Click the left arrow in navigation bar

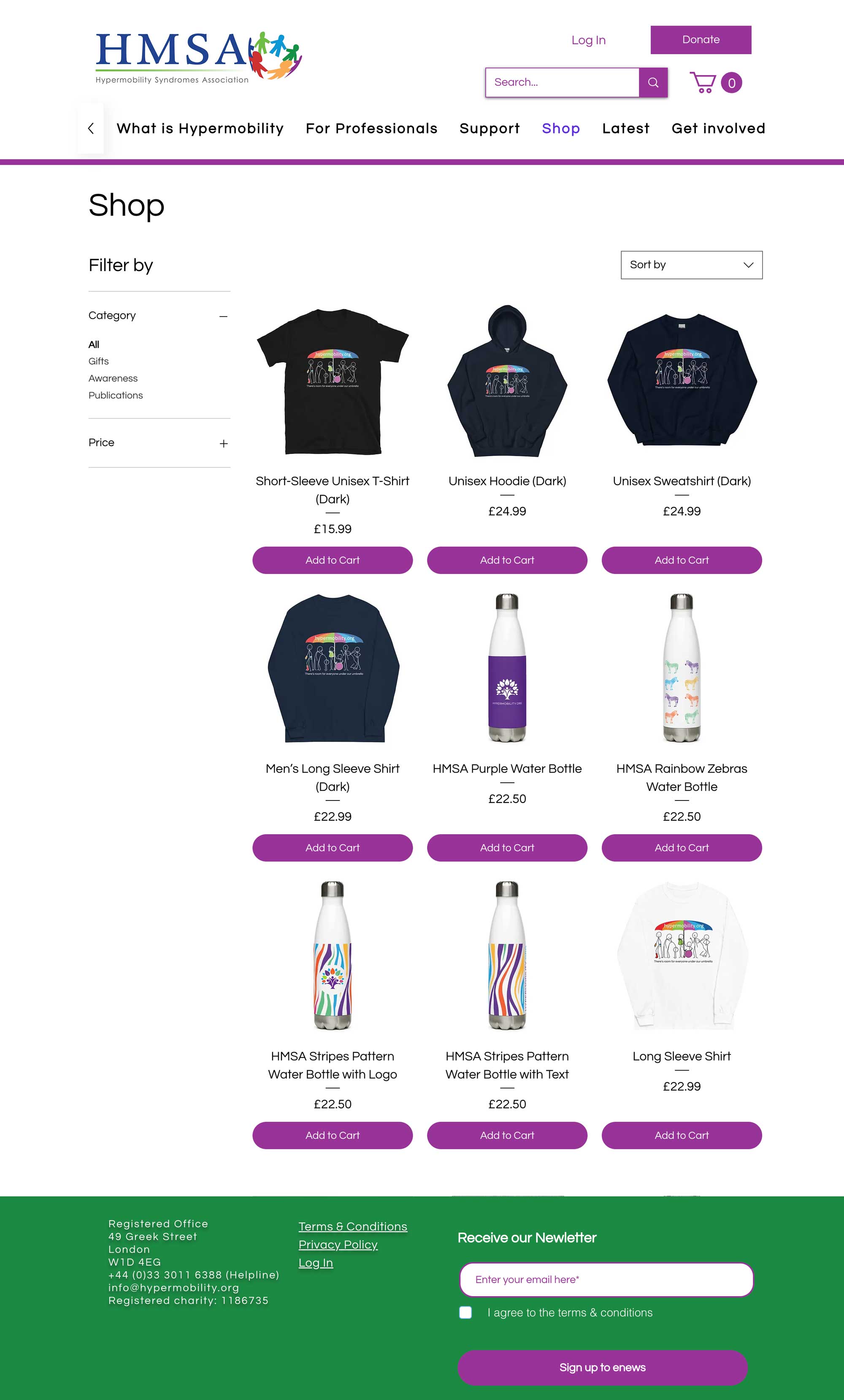(x=91, y=128)
